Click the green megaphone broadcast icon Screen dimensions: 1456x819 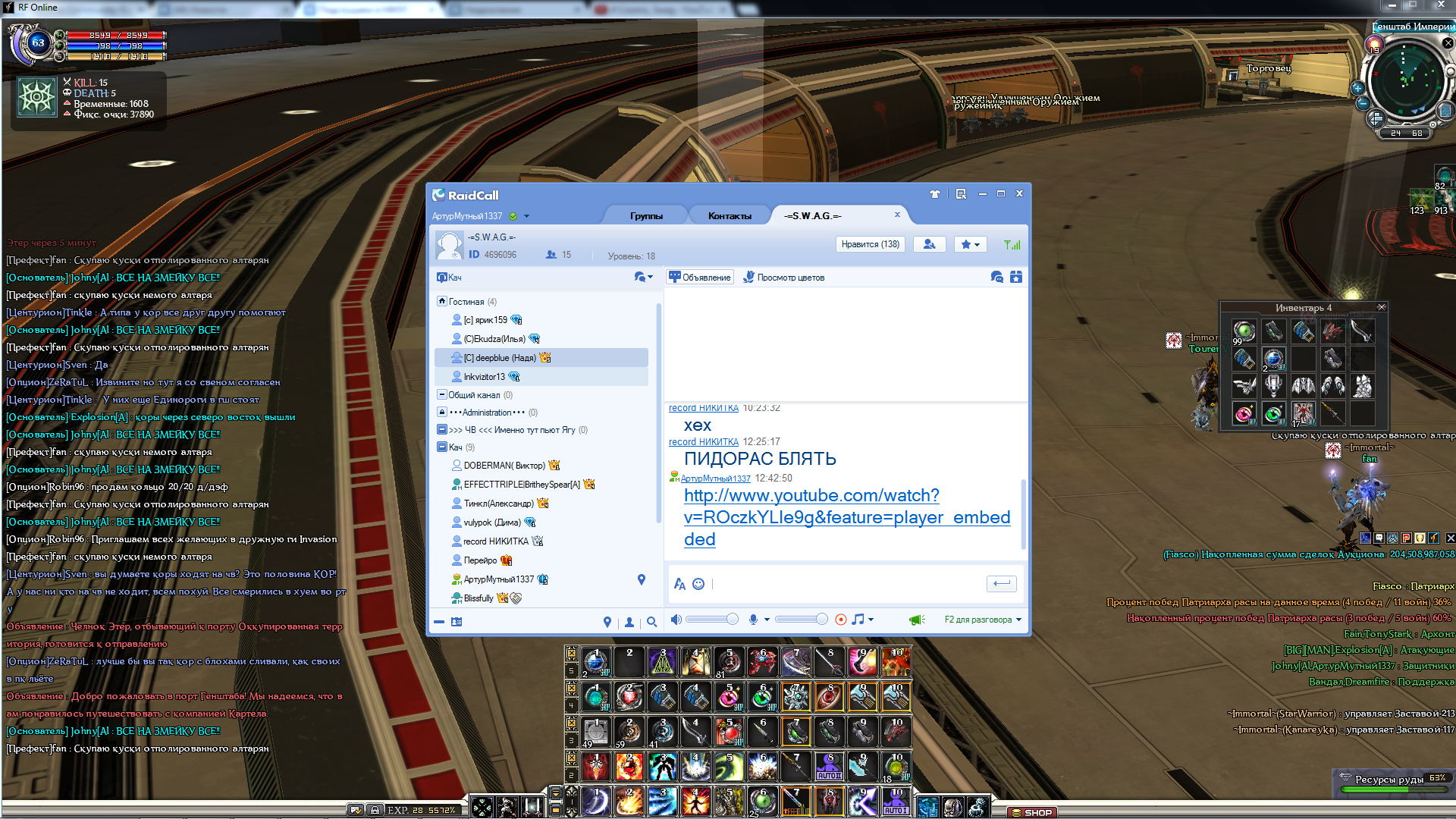(917, 620)
